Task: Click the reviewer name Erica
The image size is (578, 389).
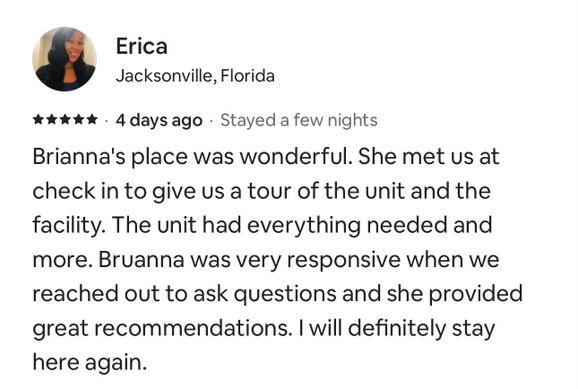Action: [x=142, y=46]
